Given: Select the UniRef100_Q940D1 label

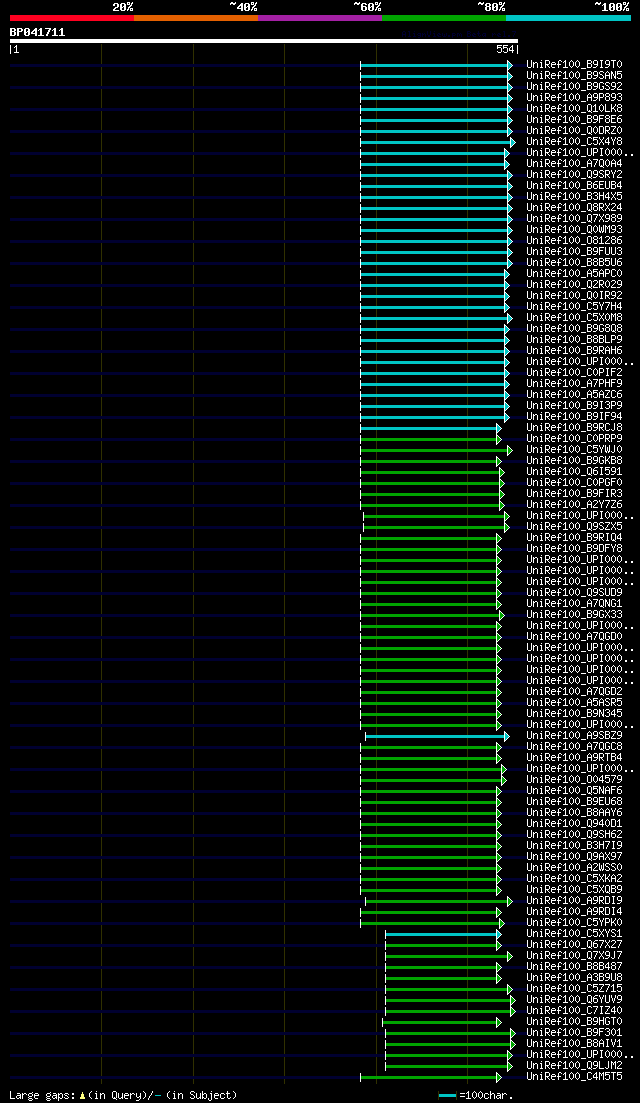Looking at the screenshot, I should (574, 823).
